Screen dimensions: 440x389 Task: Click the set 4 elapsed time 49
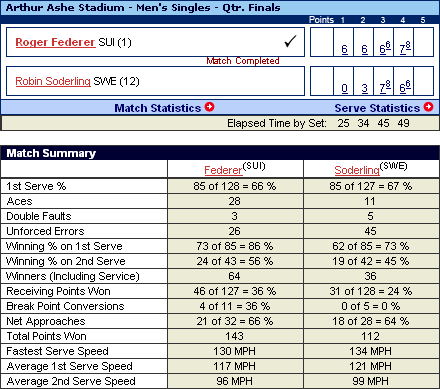point(403,123)
